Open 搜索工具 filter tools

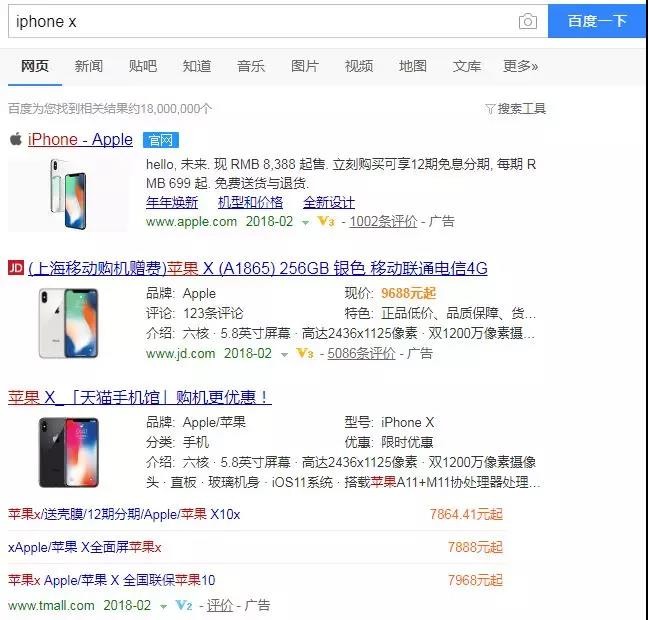(515, 109)
